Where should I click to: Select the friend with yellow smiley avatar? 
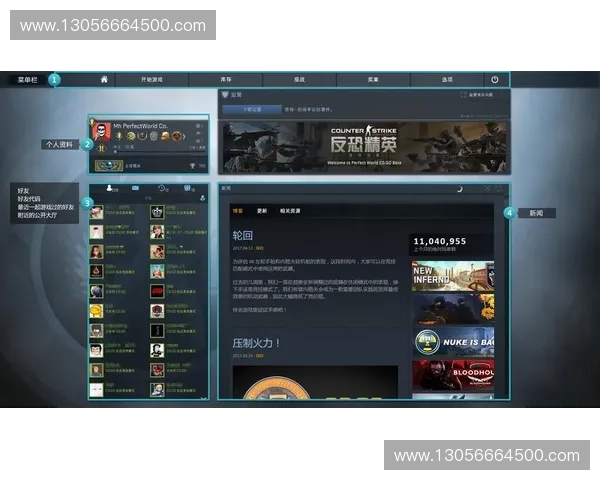coord(96,311)
